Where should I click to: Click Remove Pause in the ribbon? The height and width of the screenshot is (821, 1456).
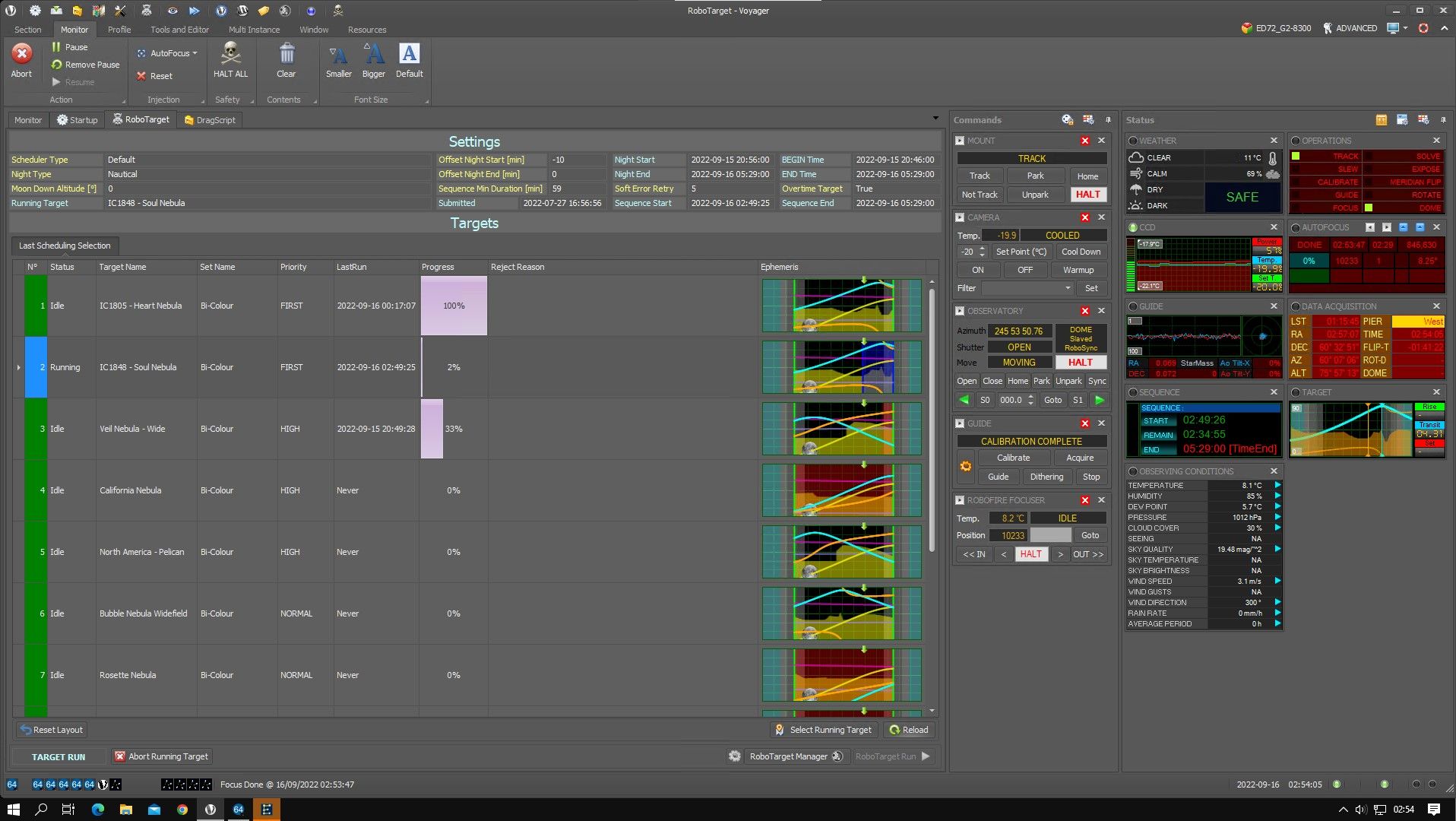tap(85, 65)
